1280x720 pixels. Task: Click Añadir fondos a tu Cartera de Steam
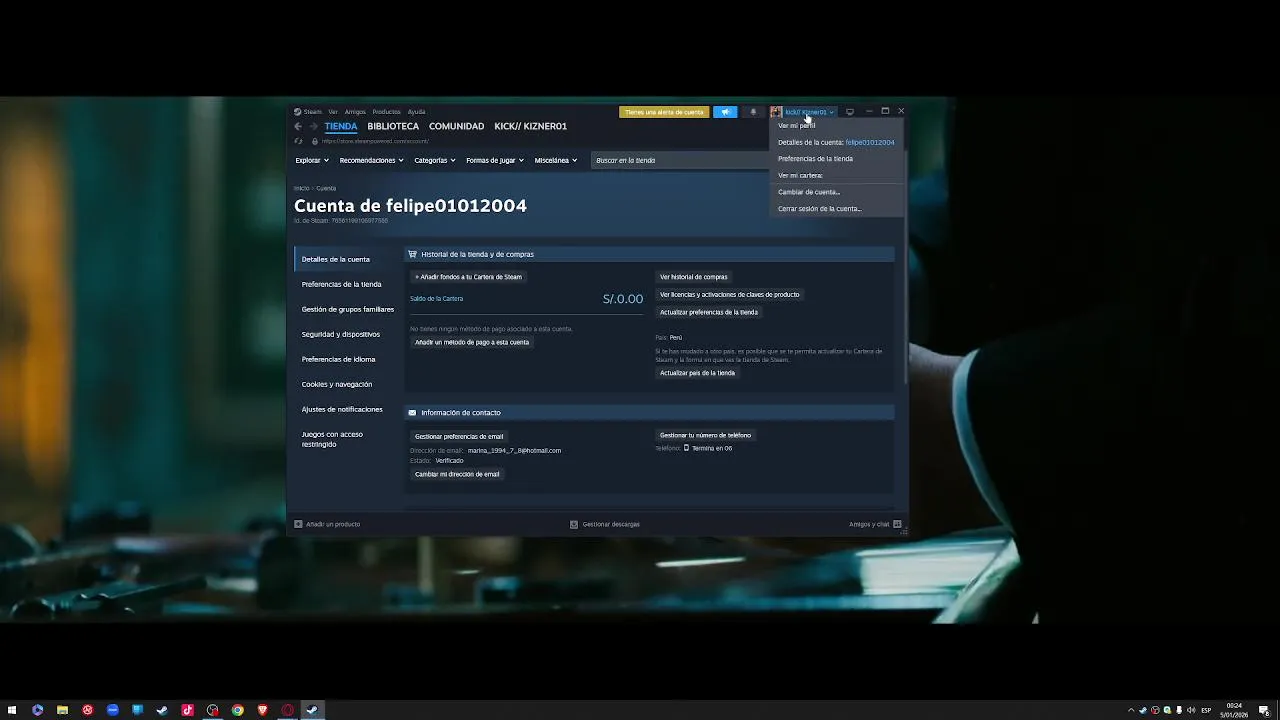pyautogui.click(x=468, y=277)
